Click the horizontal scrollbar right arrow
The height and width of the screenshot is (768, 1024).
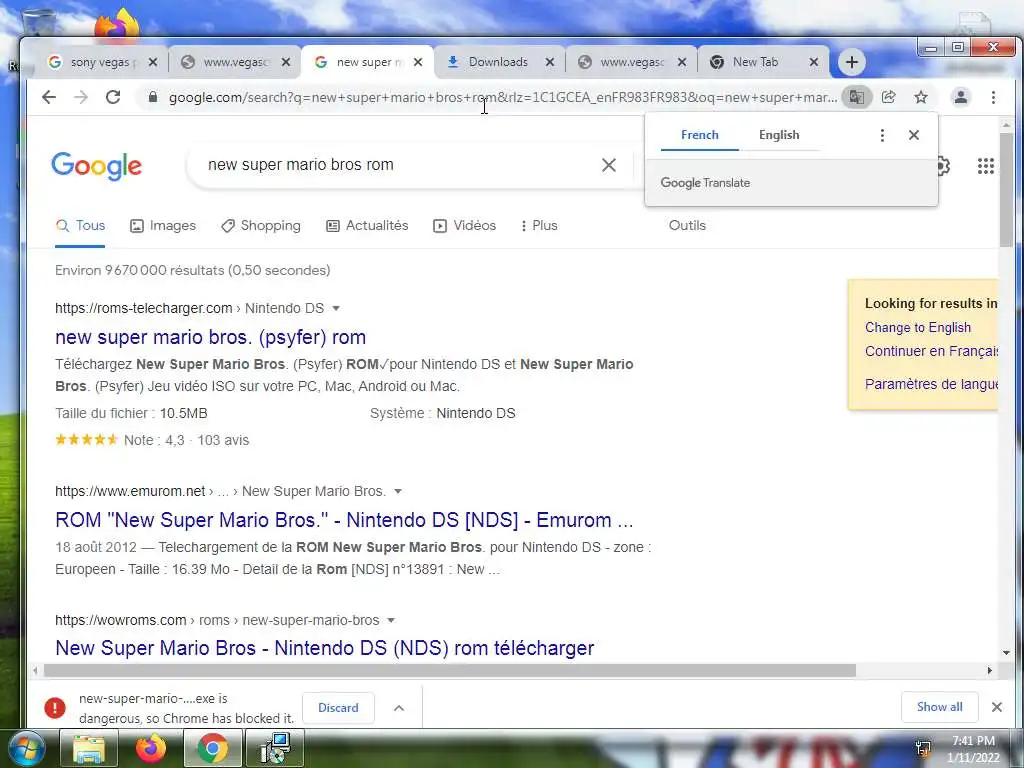pyautogui.click(x=989, y=671)
